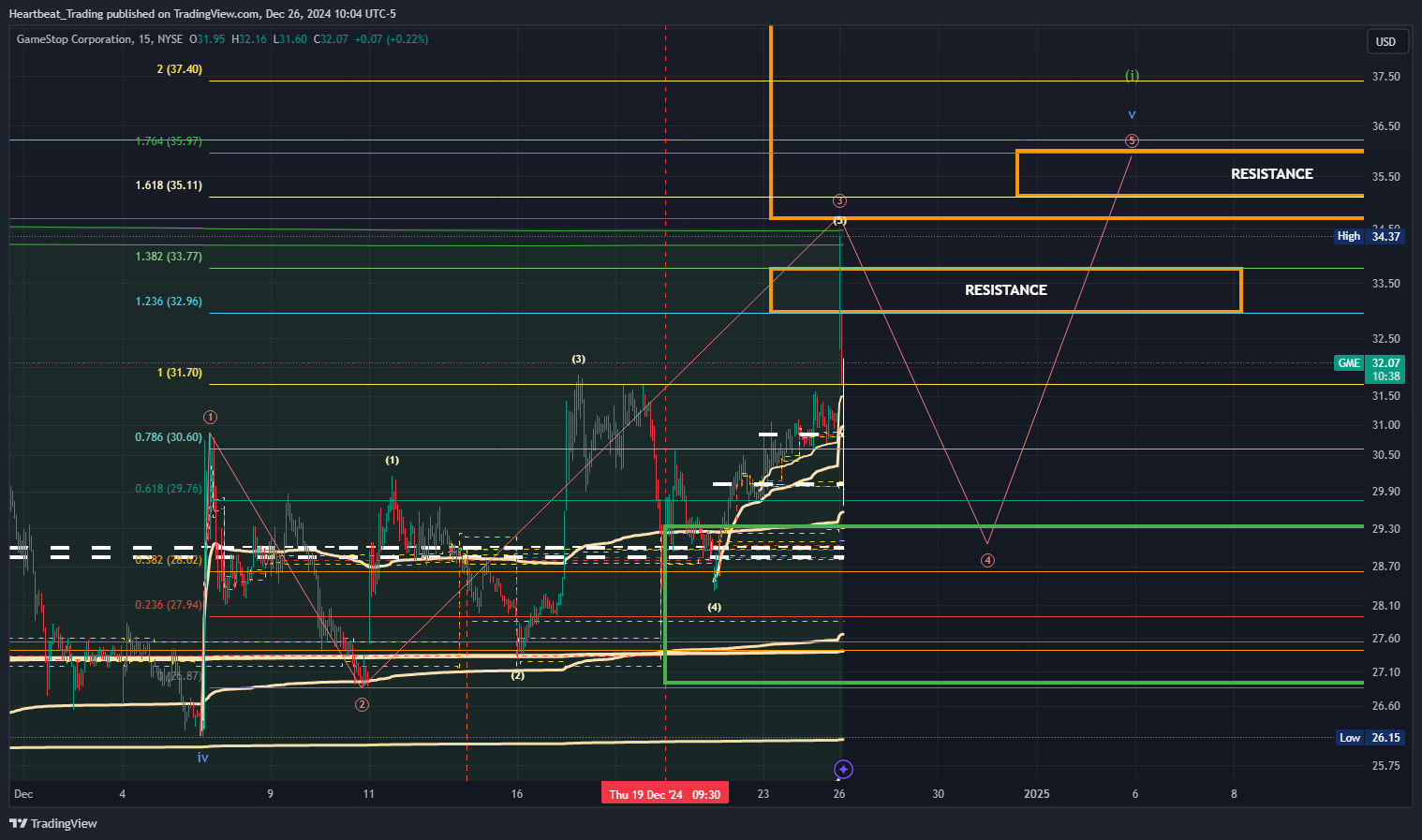Click the GME 32.07 current price label
The width and height of the screenshot is (1422, 840).
[x=1369, y=369]
